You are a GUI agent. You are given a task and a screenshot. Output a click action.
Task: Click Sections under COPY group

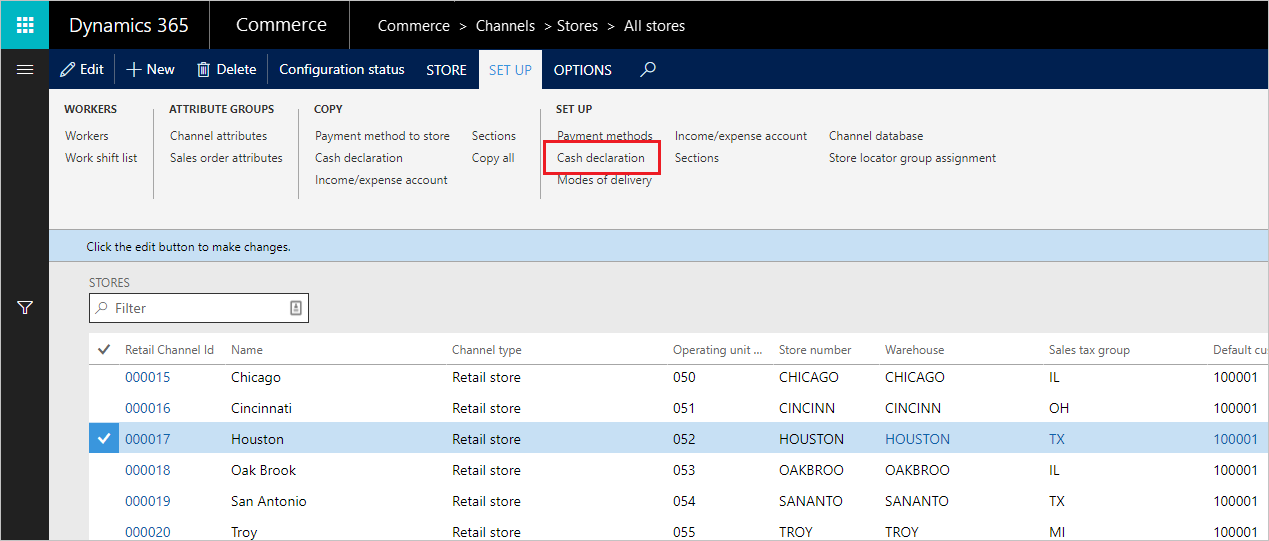click(x=494, y=136)
